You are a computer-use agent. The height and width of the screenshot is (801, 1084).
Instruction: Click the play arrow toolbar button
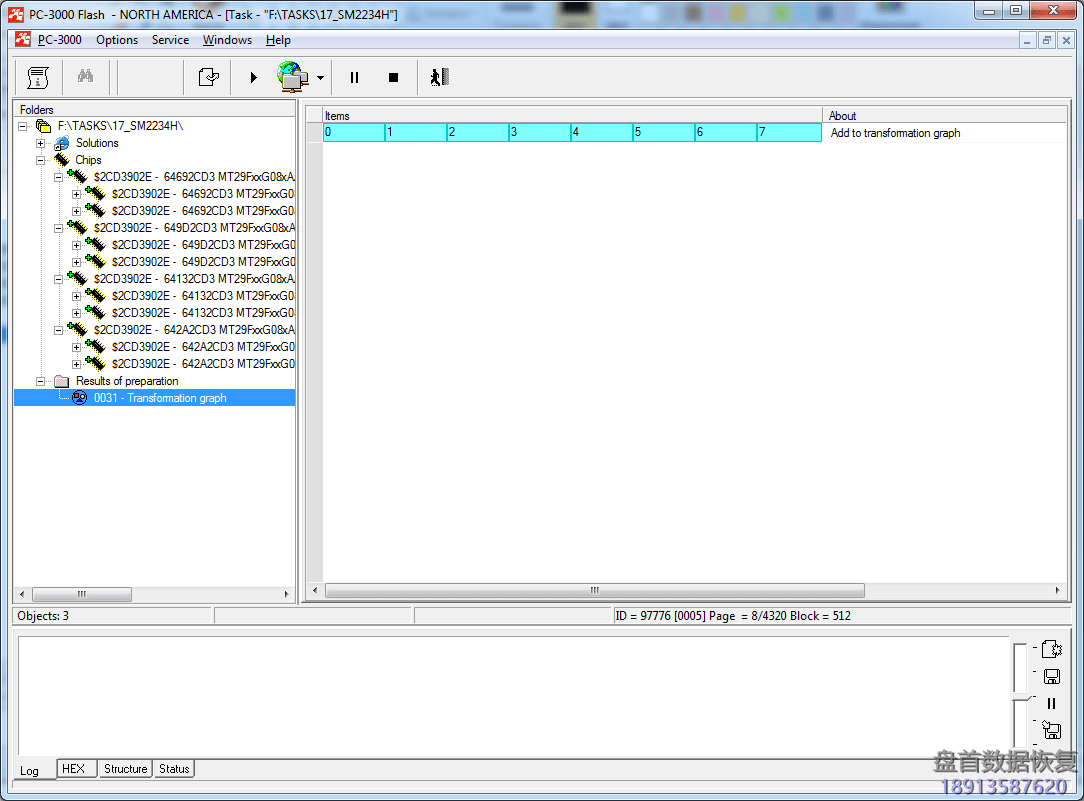coord(253,77)
